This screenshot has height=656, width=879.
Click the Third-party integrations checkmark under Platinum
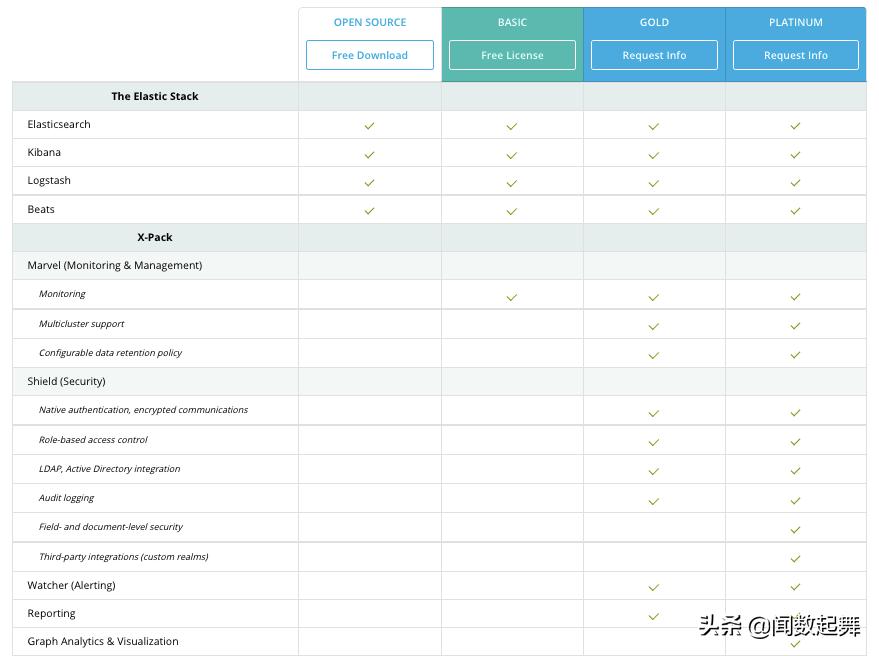click(795, 558)
